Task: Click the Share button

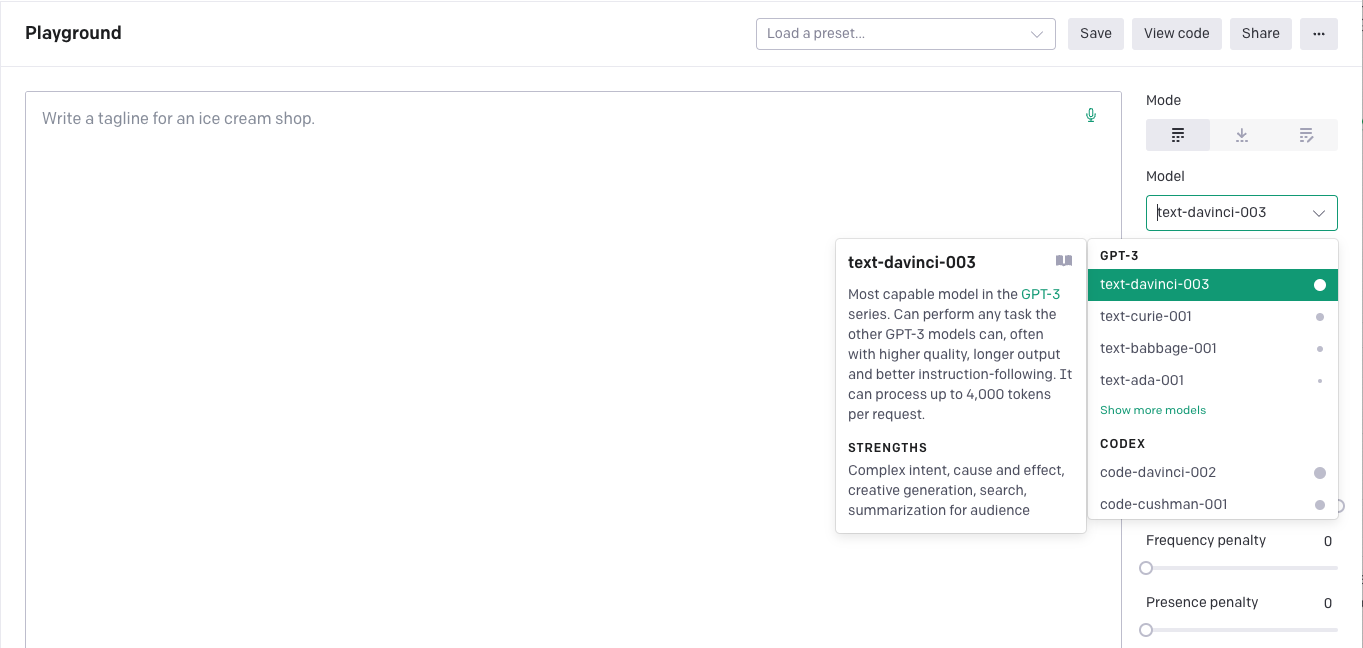Action: point(1260,33)
